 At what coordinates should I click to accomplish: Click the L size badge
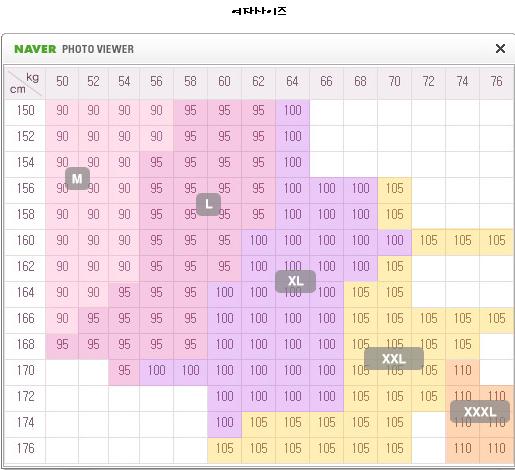click(208, 204)
